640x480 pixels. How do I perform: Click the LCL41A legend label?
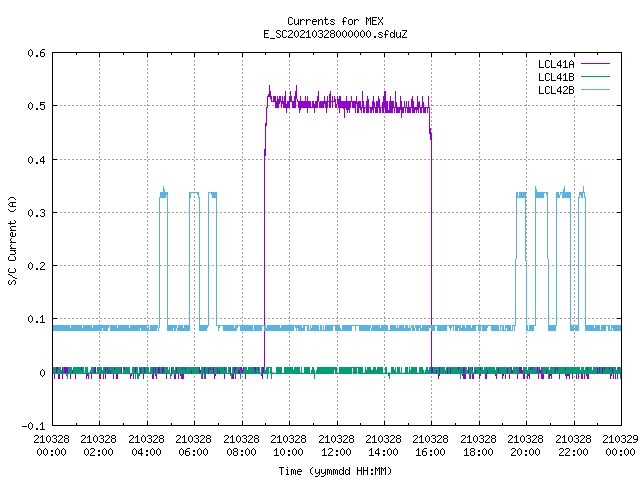tap(556, 64)
